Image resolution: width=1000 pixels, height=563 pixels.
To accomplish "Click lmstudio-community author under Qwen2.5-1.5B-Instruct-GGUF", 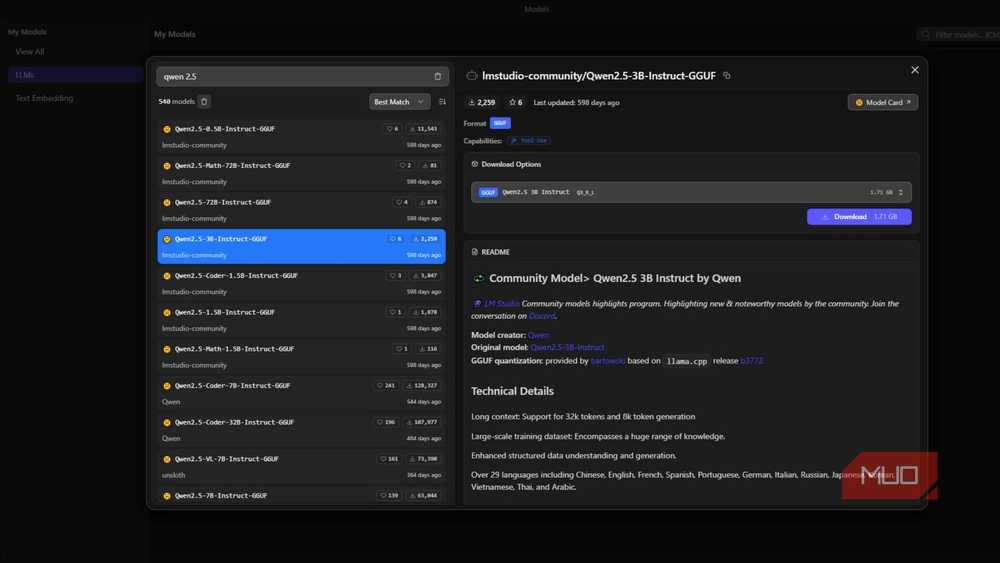I will (194, 328).
